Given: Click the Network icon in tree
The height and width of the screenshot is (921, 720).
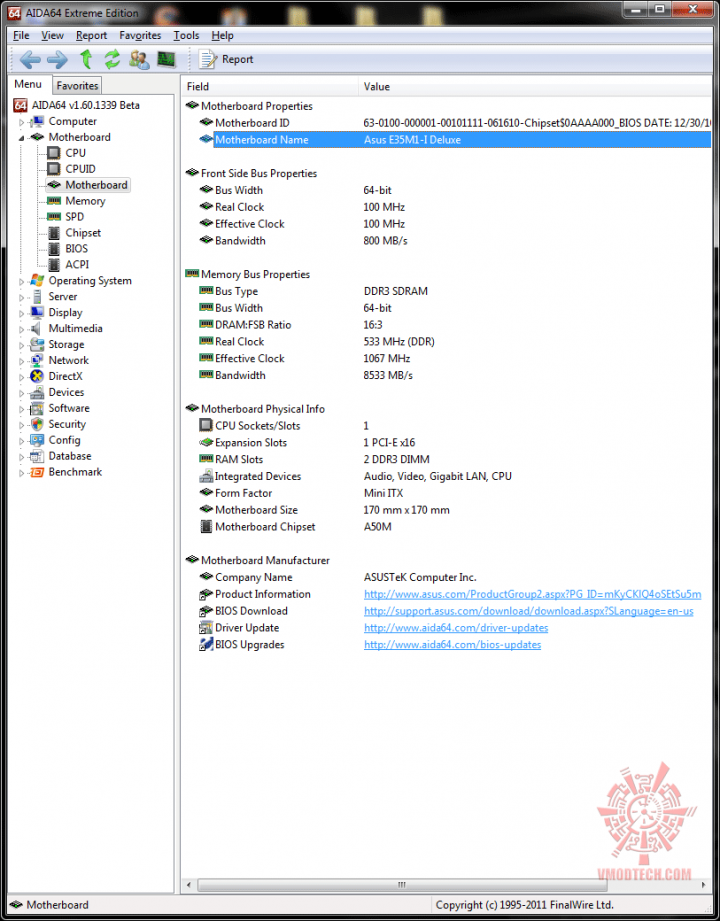Looking at the screenshot, I should 37,360.
